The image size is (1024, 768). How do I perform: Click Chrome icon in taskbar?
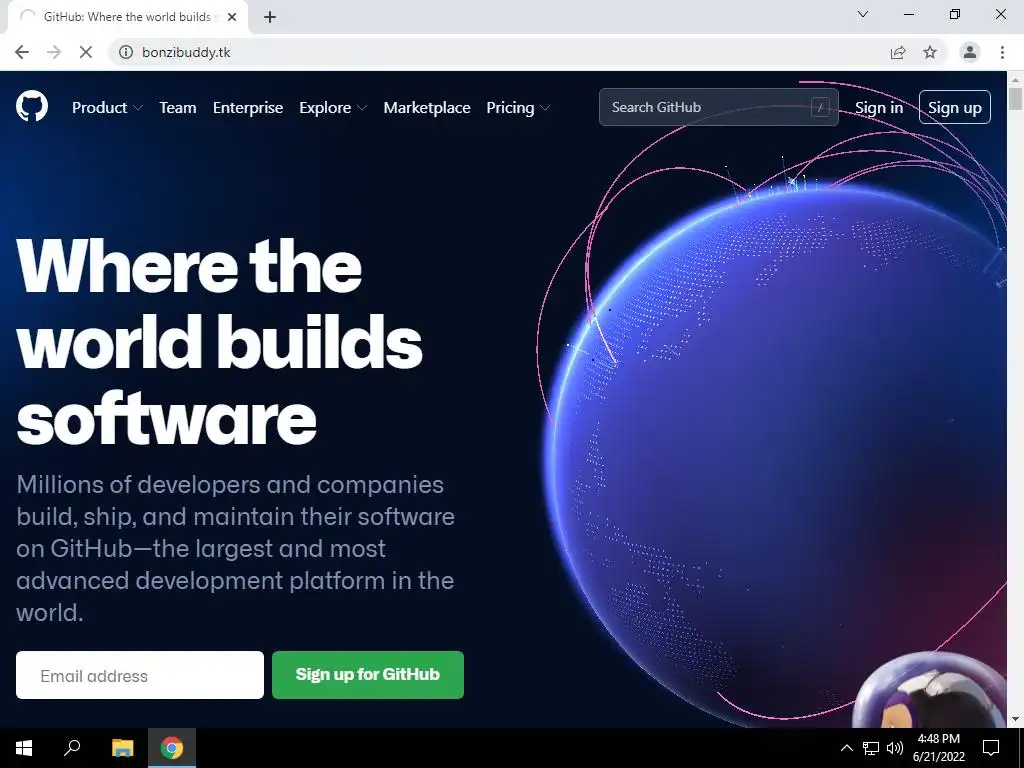172,748
